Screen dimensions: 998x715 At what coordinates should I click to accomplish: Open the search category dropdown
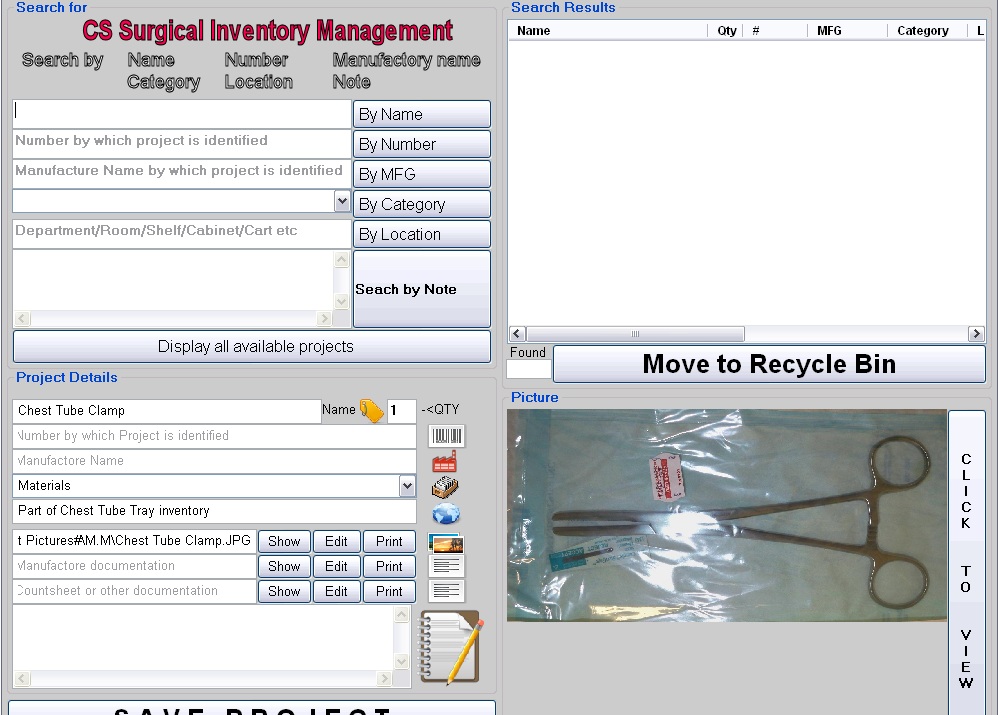342,201
